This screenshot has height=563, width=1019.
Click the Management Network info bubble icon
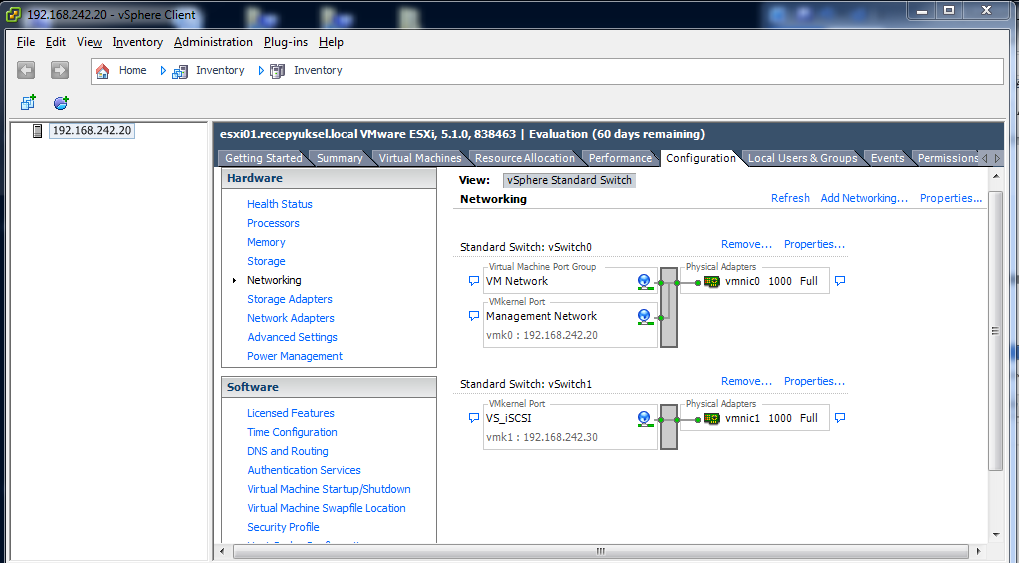[474, 316]
